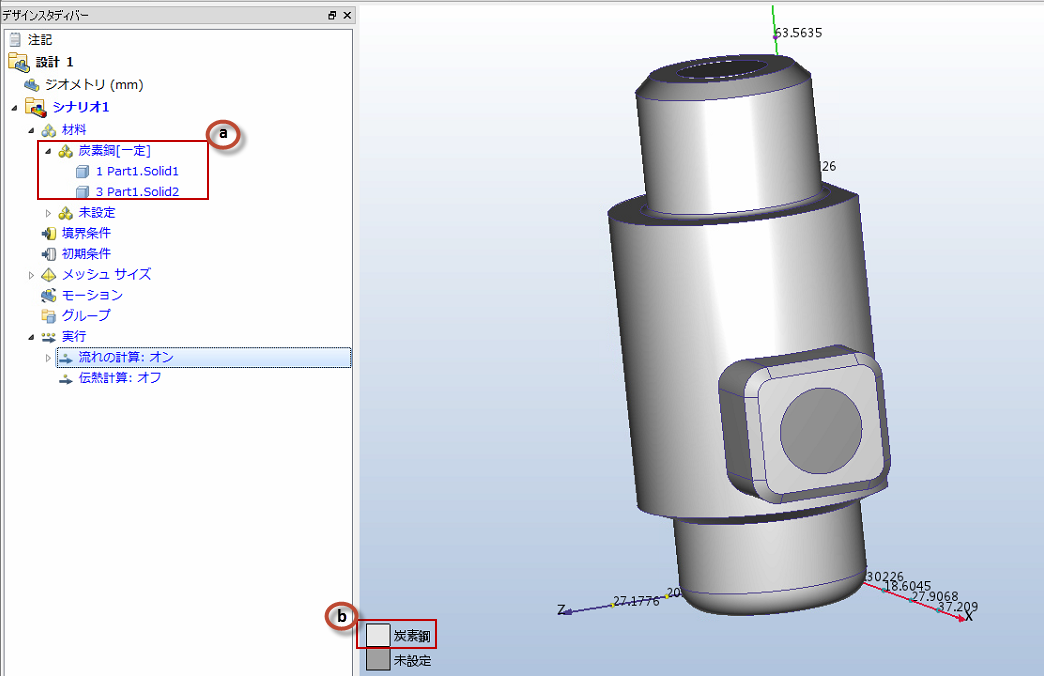Screen dimensions: 1044x676
Task: Open 境界条件 boundary conditions
Action: click(87, 233)
